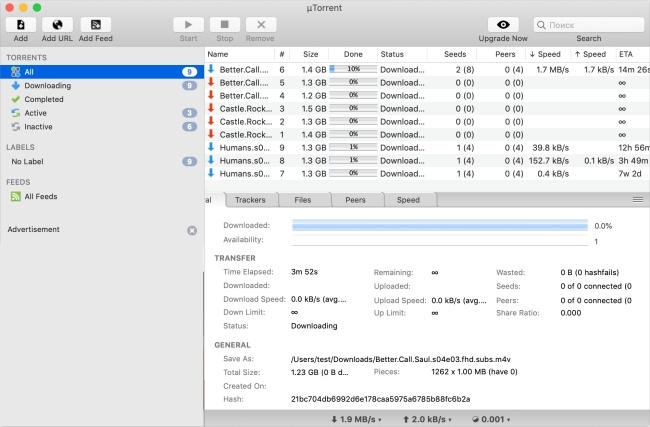Click the Start play button
Viewport: 650px width, 427px height.
coord(188,25)
